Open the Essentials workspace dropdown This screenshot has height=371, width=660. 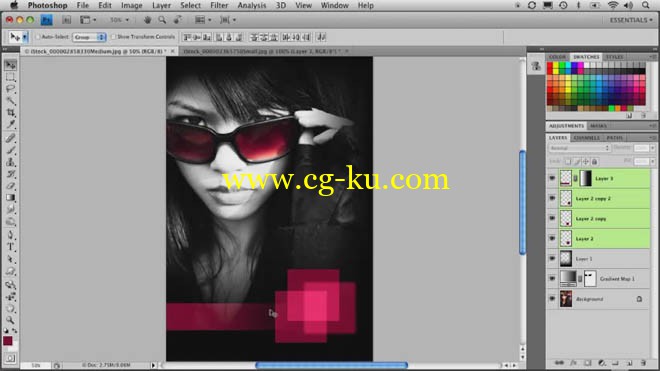coord(631,20)
